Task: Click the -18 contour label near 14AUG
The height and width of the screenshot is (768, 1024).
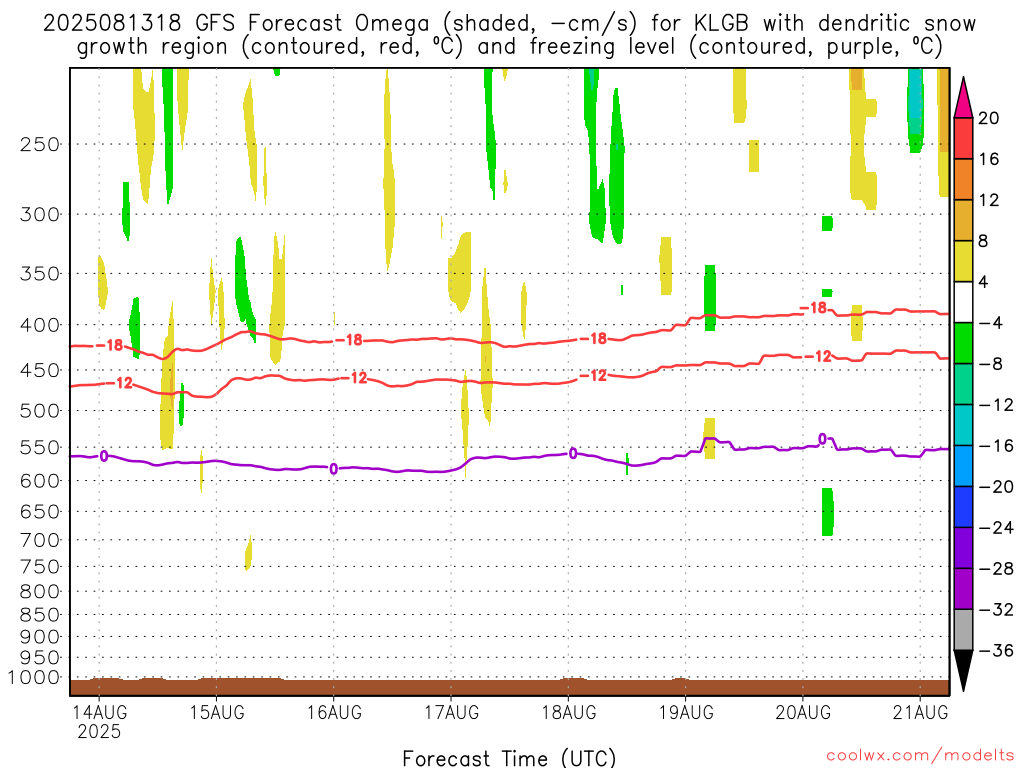Action: [110, 345]
